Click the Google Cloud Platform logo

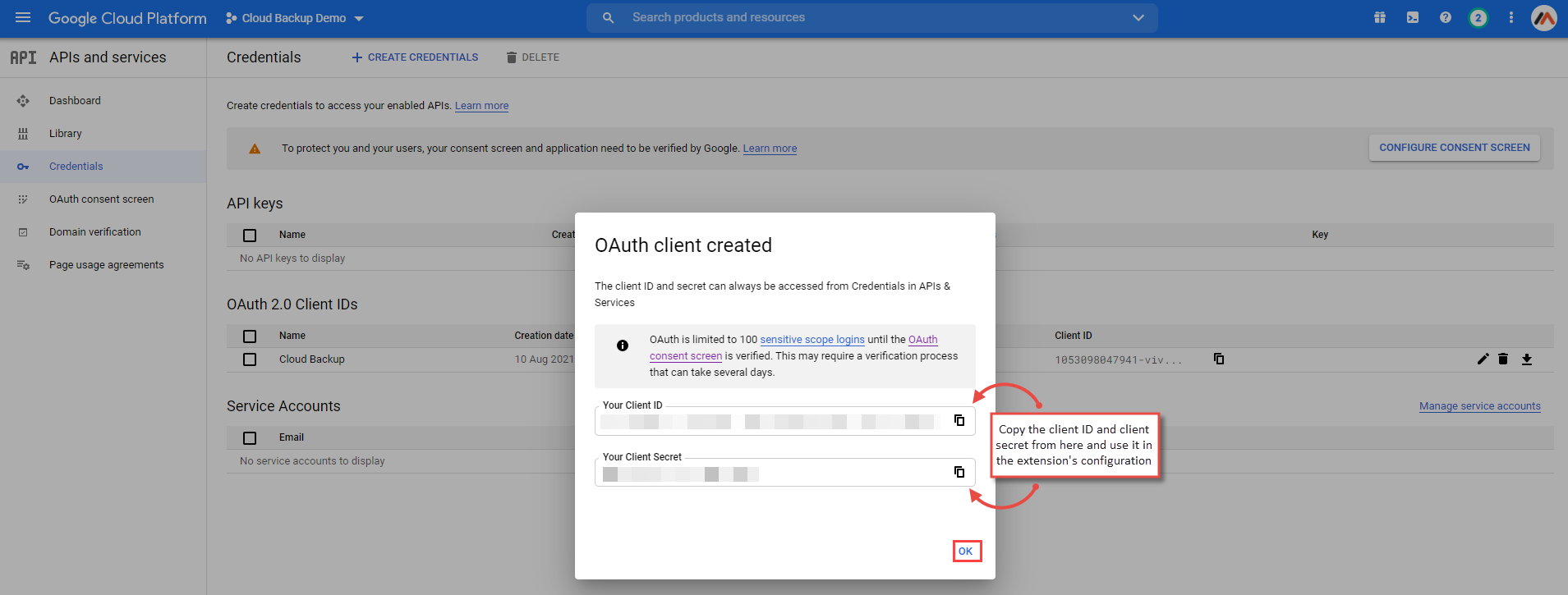point(127,18)
